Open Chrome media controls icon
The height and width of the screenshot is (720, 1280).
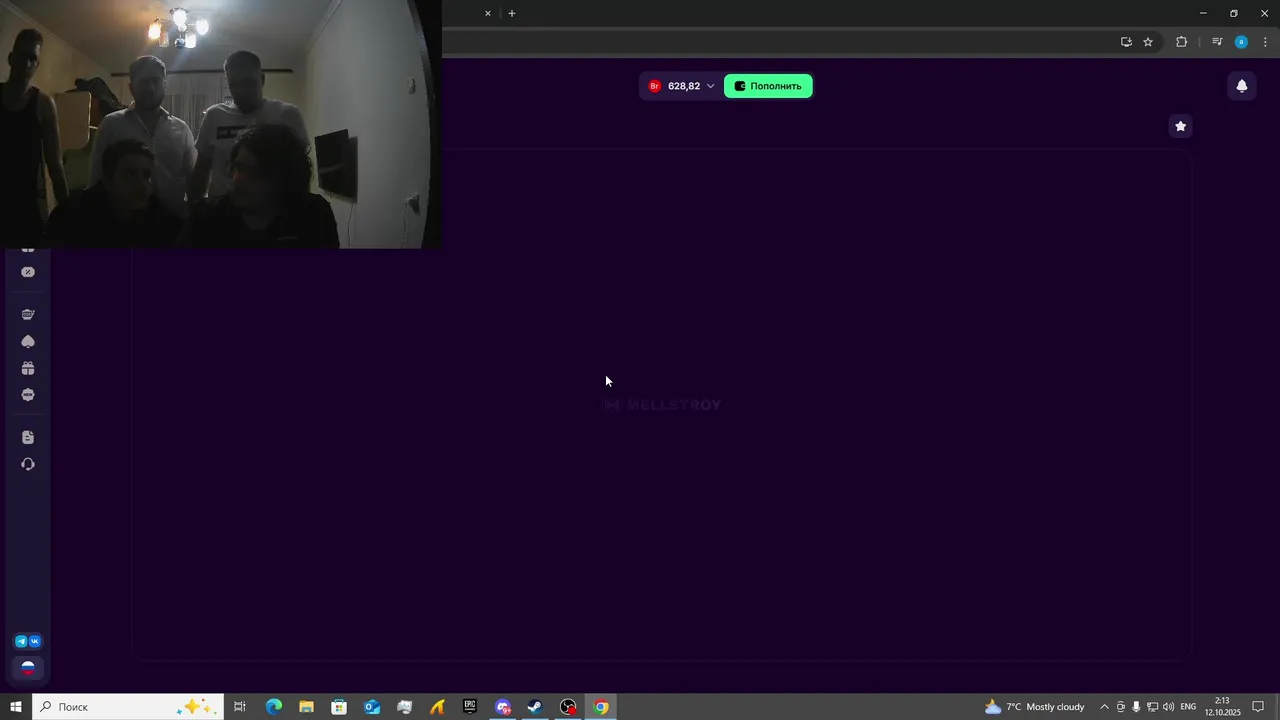pos(1217,42)
